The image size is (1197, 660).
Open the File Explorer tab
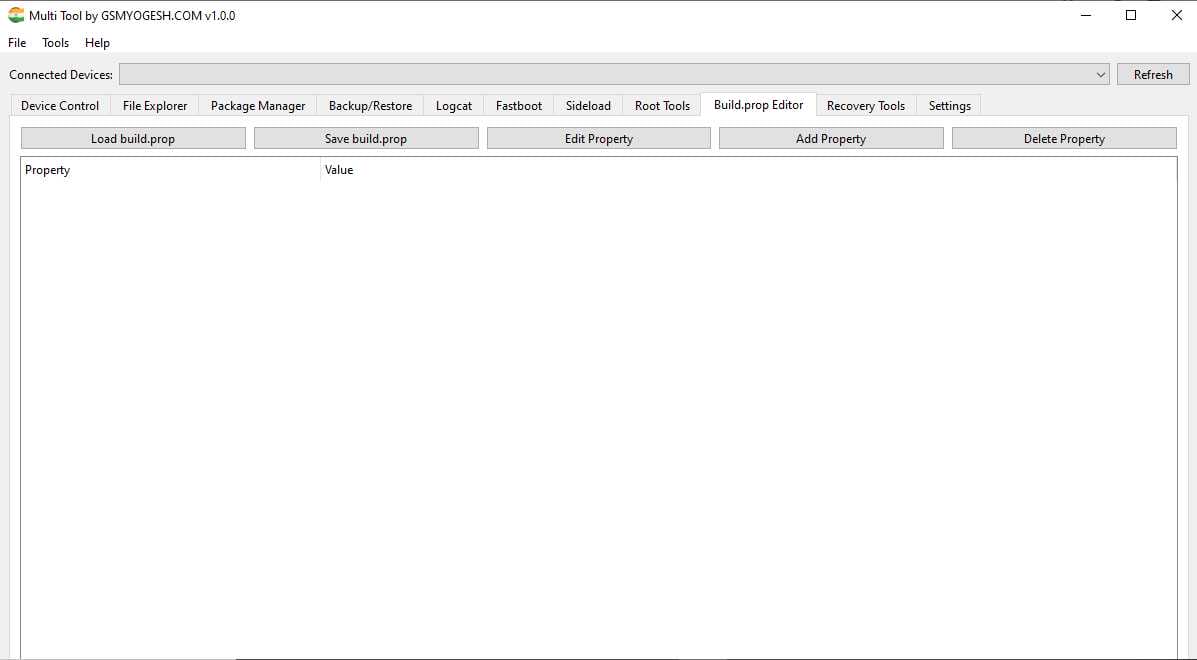155,106
